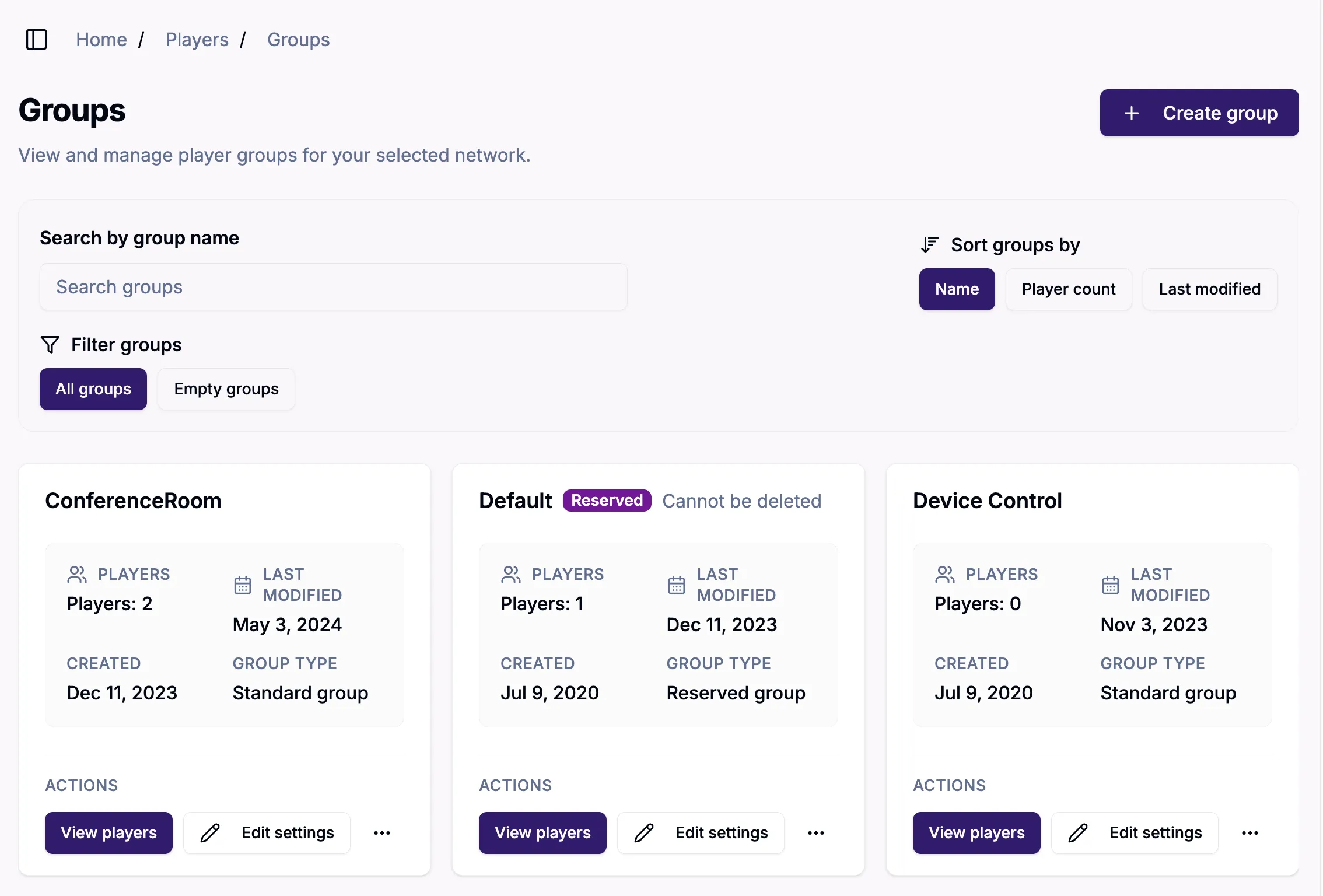Toggle the sidebar panel icon
This screenshot has height=896, width=1323.
click(x=36, y=40)
